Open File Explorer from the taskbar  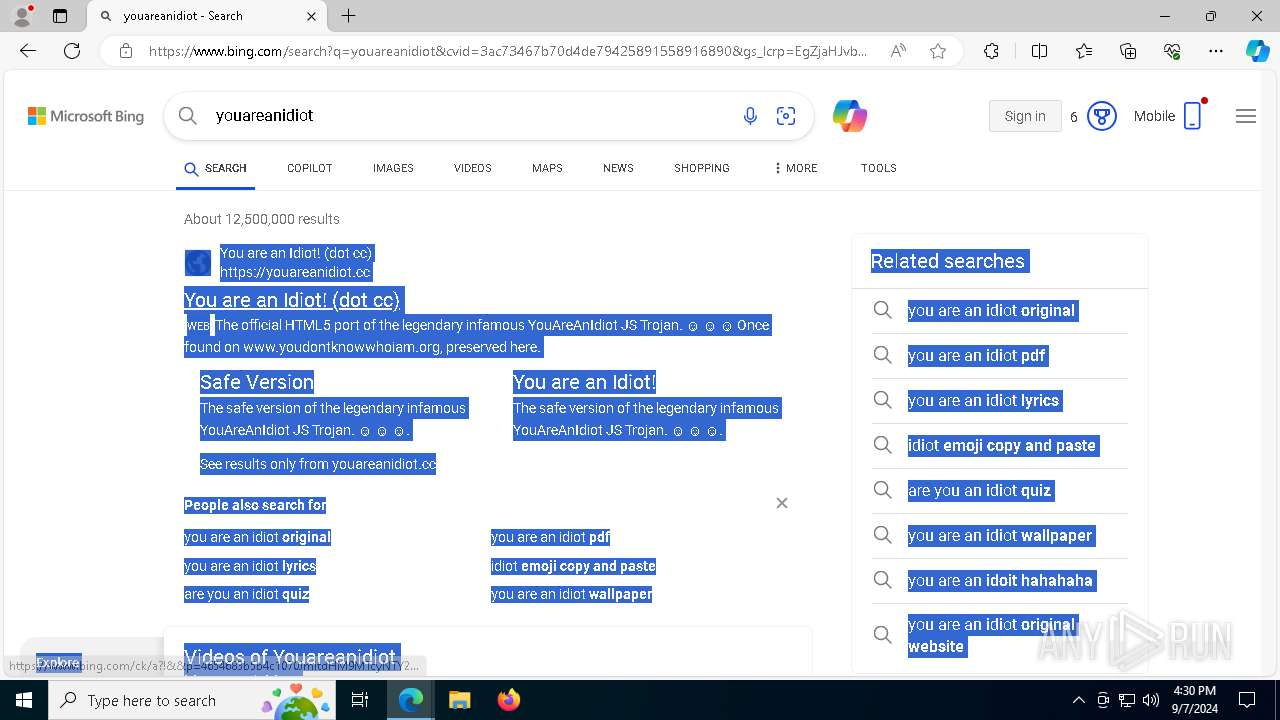pos(459,700)
